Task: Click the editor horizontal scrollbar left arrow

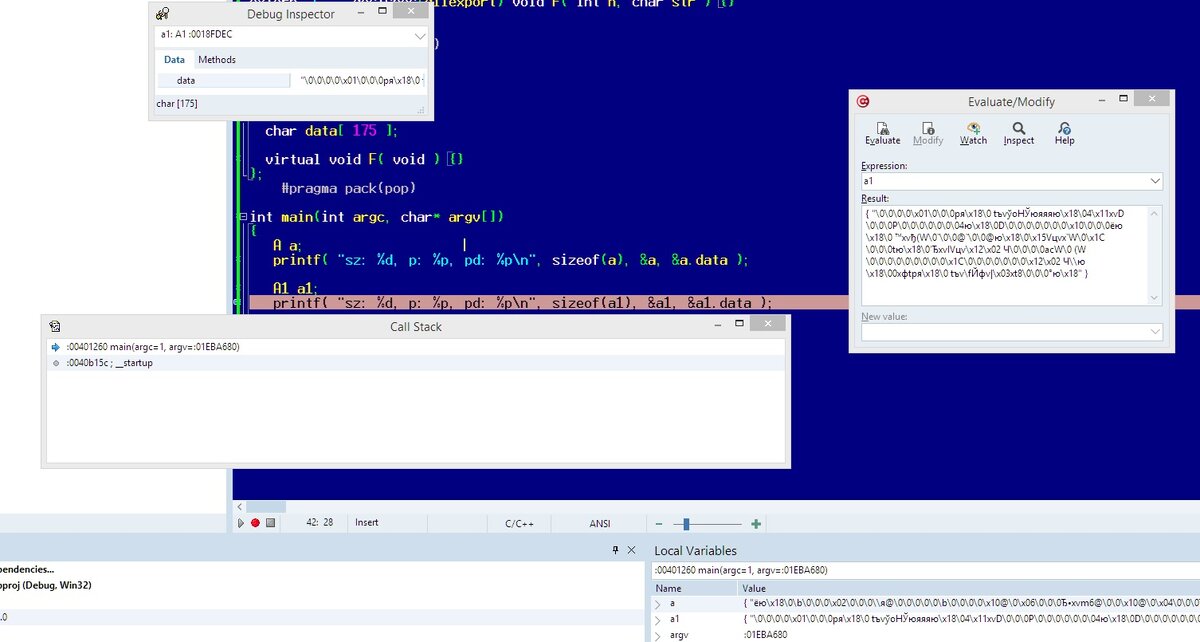Action: (239, 507)
